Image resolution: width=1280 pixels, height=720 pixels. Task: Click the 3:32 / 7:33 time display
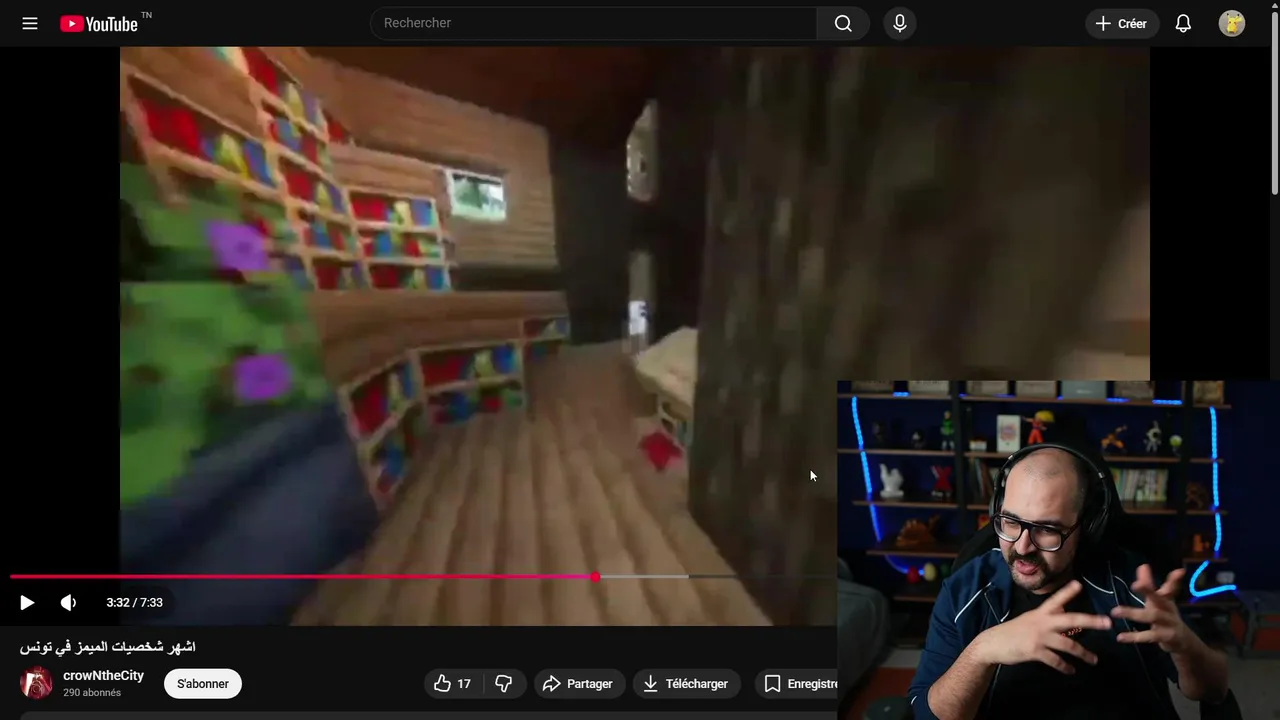134,602
